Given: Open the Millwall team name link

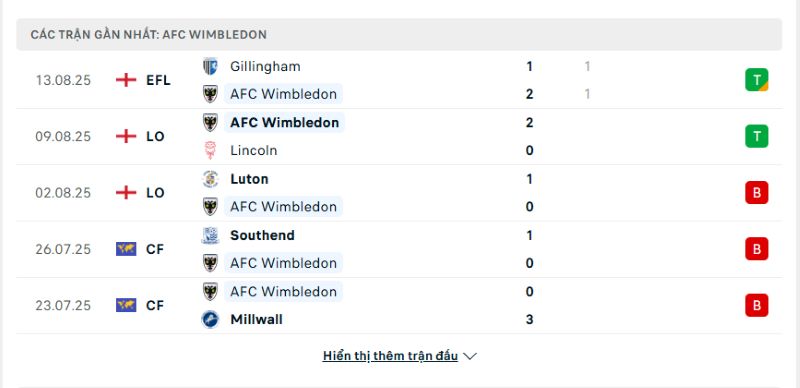Looking at the screenshot, I should point(256,320).
